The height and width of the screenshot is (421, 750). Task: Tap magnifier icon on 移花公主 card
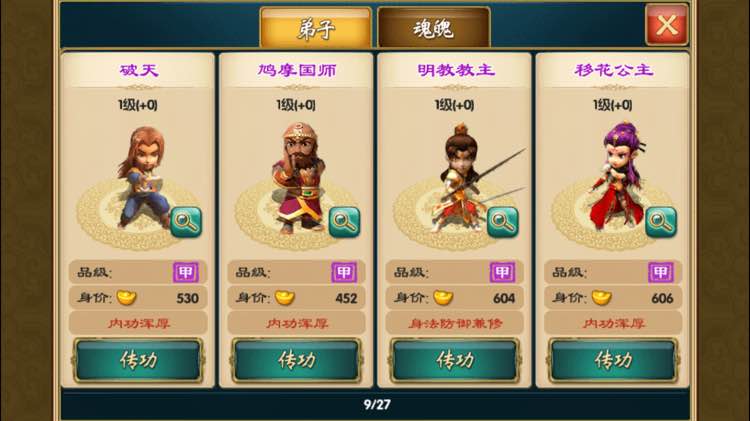click(x=661, y=222)
